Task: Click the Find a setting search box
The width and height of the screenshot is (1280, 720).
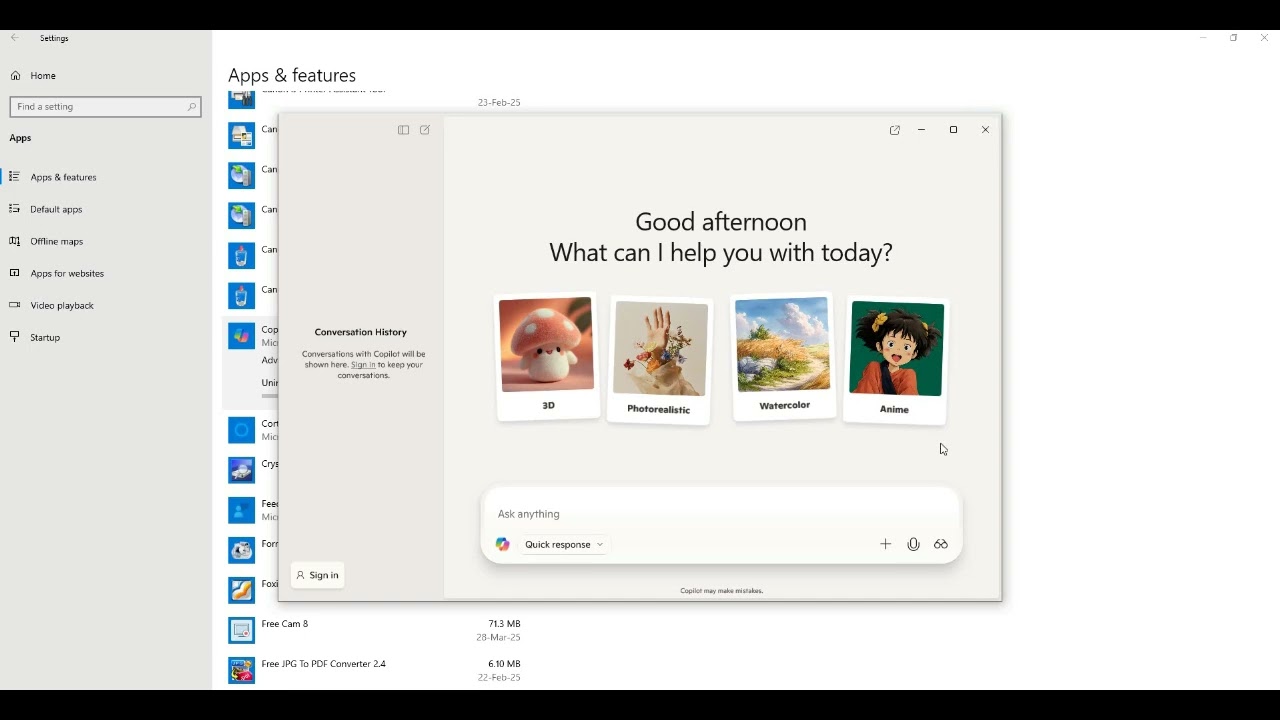Action: (105, 106)
